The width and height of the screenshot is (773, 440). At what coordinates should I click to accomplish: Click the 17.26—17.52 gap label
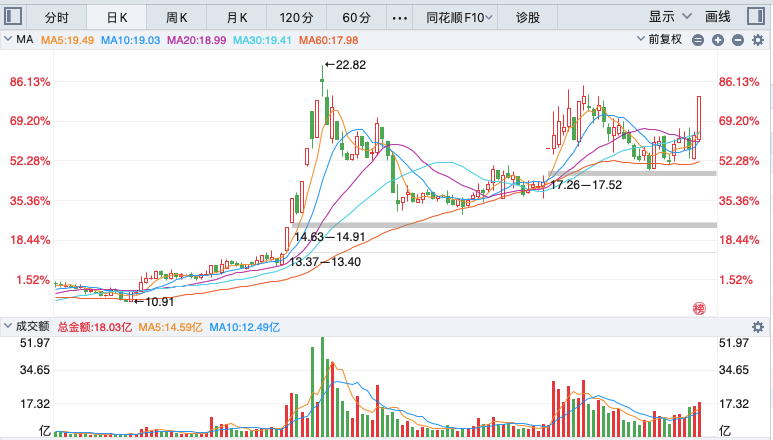pyautogui.click(x=586, y=185)
